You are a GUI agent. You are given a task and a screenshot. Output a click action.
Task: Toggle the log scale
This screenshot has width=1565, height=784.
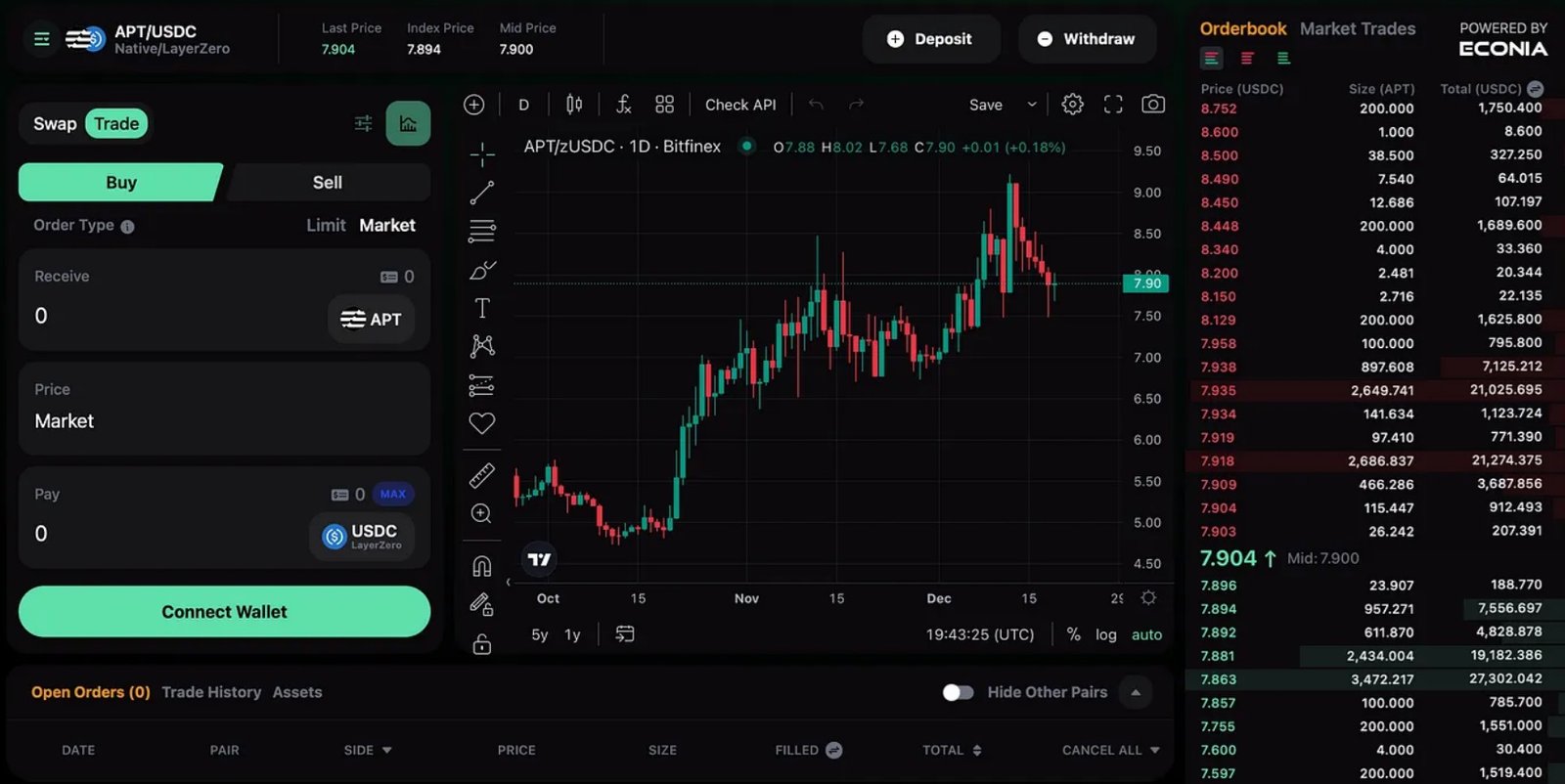click(1106, 634)
